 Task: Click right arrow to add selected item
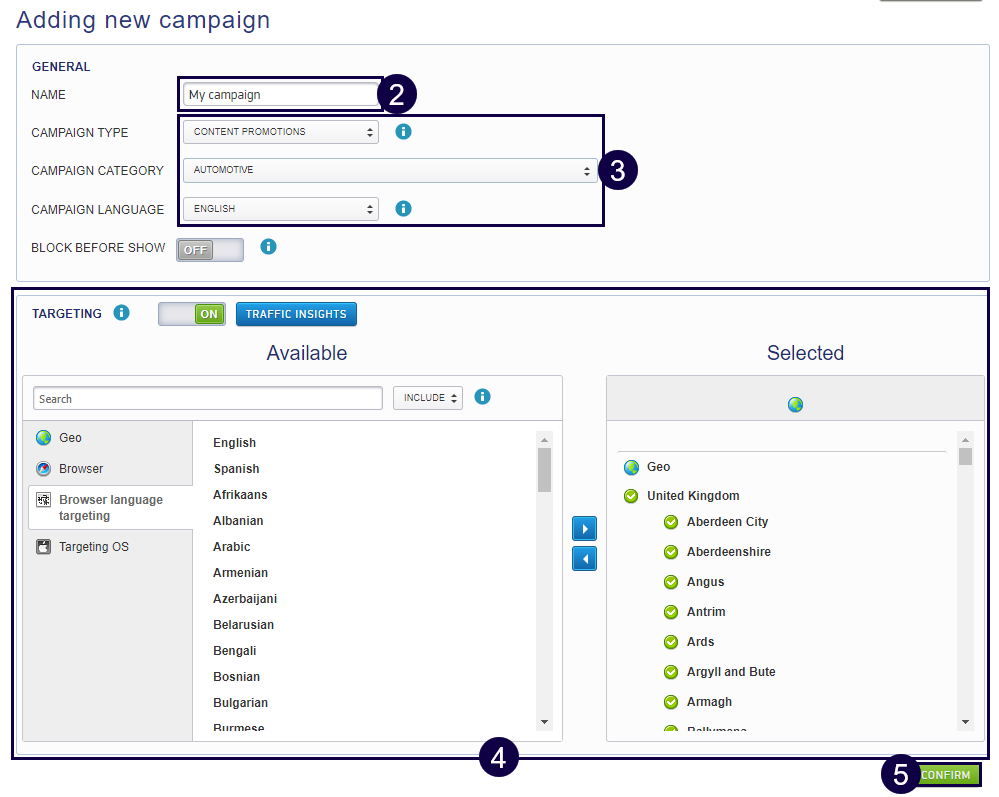(584, 528)
